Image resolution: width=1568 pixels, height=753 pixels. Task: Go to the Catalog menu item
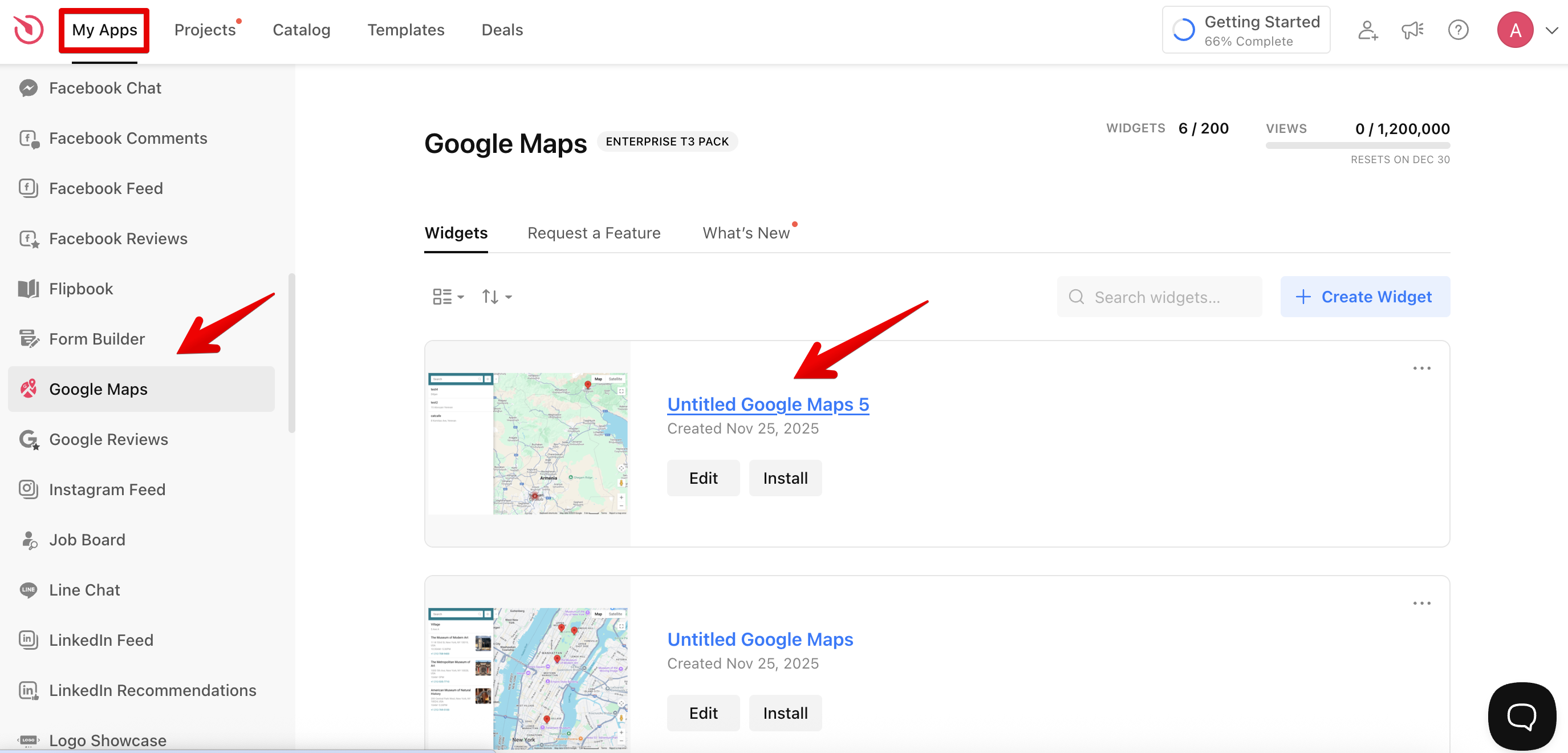coord(301,30)
